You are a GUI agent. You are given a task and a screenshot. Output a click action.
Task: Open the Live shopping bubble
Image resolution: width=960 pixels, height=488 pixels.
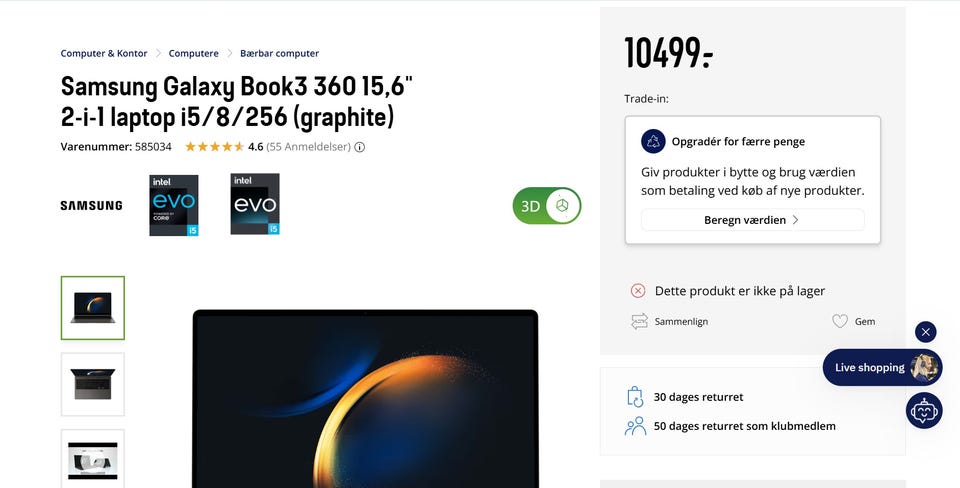882,367
